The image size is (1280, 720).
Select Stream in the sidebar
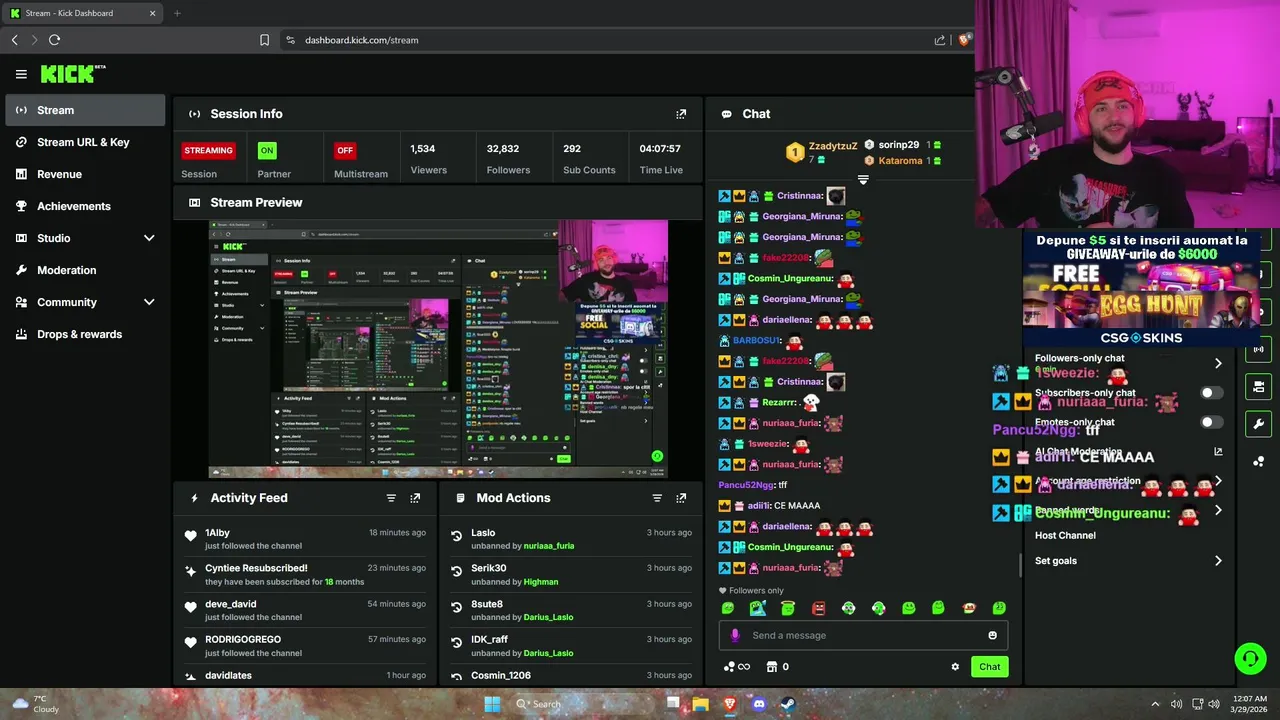tap(85, 110)
